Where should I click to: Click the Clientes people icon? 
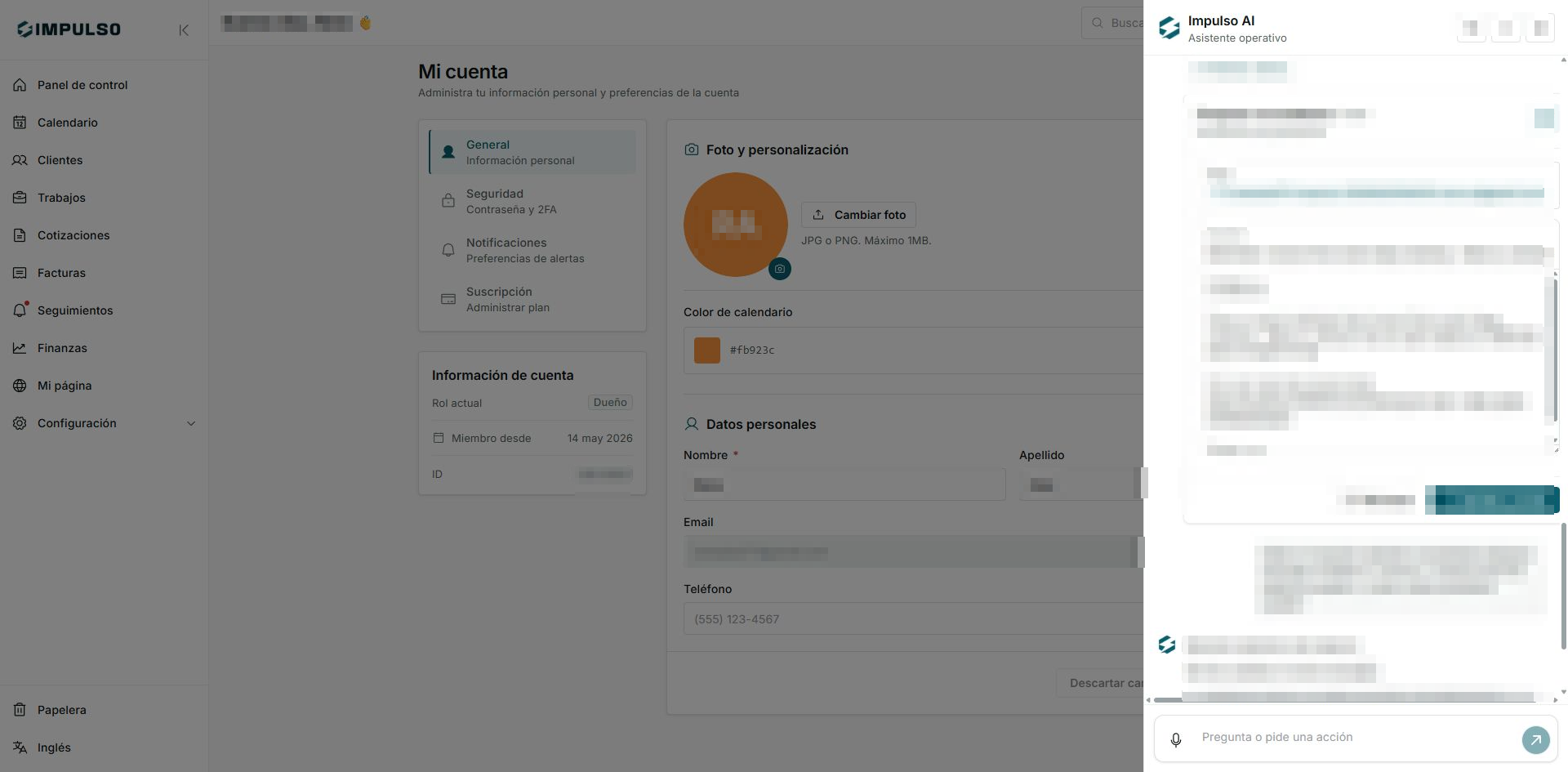point(20,160)
